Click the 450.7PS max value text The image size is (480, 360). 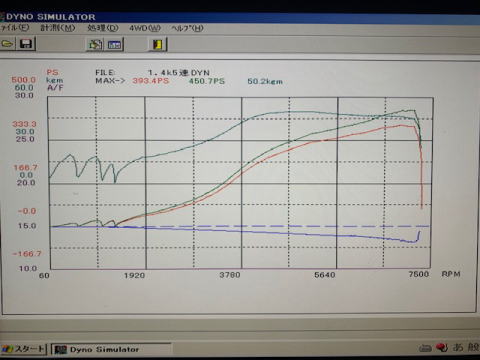coord(207,81)
